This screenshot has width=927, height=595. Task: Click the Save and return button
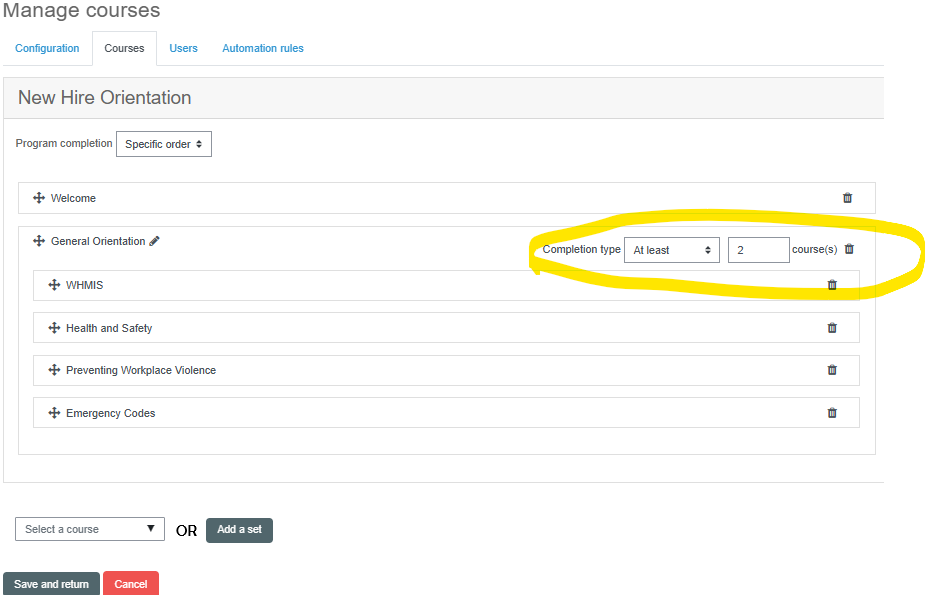pyautogui.click(x=51, y=584)
